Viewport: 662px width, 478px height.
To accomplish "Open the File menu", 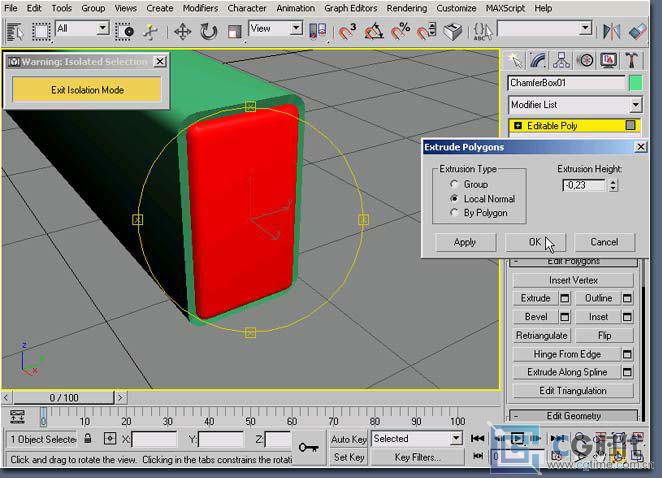I will pos(11,8).
